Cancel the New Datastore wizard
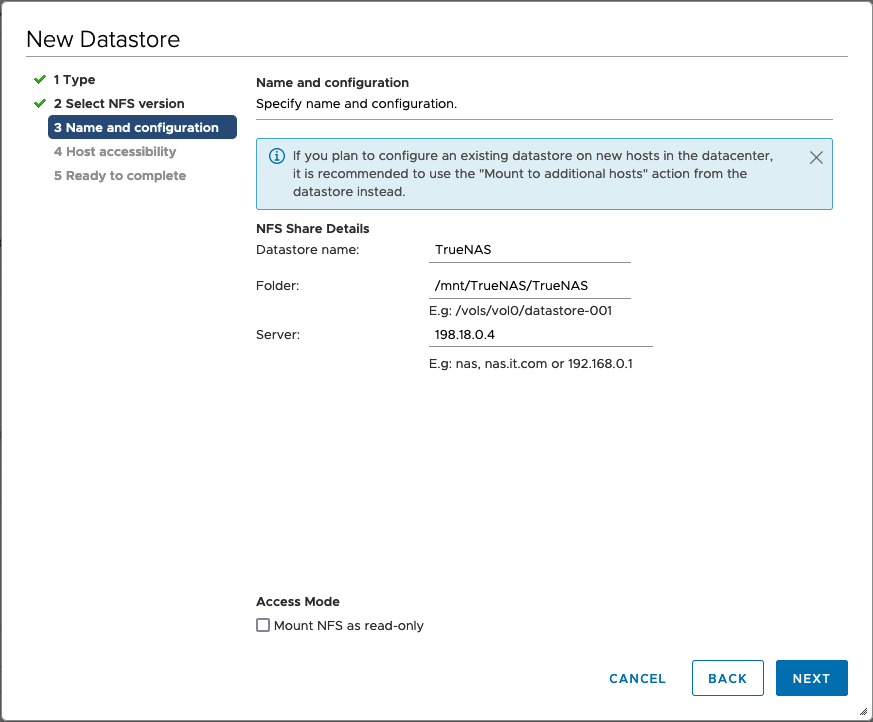 point(637,678)
